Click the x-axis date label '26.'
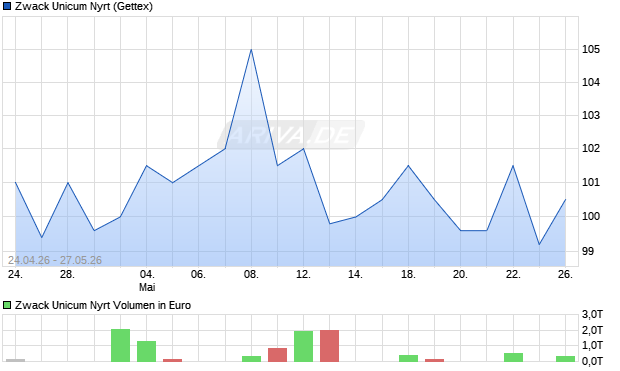The height and width of the screenshot is (371, 620). [565, 274]
